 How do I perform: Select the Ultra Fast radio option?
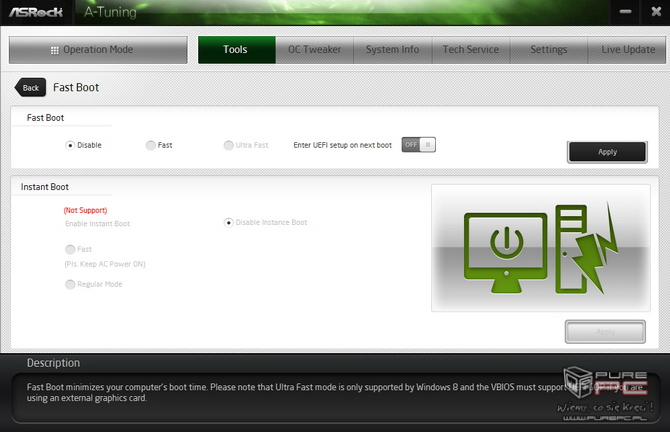[x=229, y=145]
